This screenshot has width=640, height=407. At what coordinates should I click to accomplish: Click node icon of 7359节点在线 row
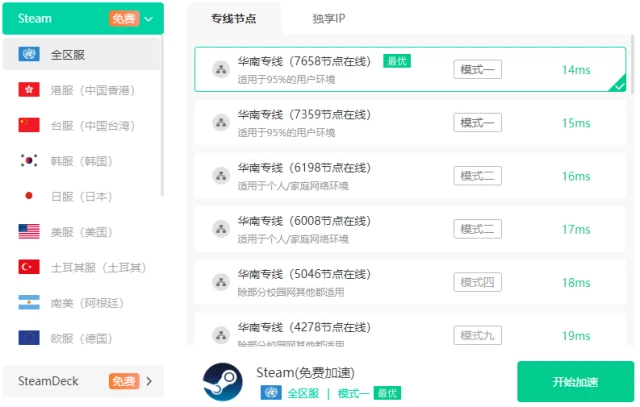tap(221, 122)
